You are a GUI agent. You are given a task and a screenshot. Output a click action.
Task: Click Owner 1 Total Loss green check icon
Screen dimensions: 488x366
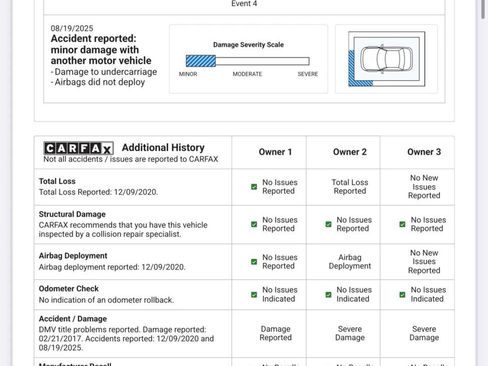tap(254, 187)
